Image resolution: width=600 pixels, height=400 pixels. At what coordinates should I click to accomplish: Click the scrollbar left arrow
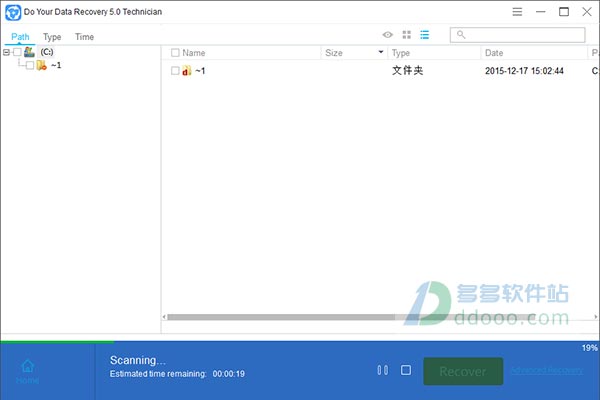click(x=164, y=317)
